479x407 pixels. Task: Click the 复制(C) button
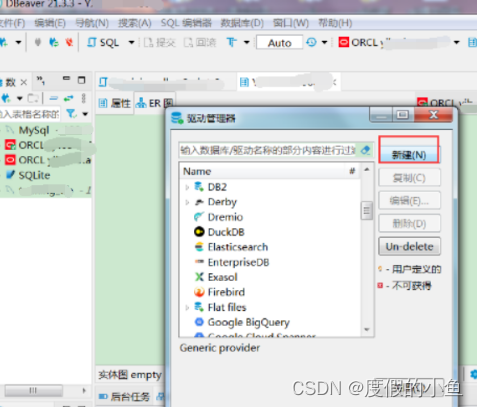click(409, 178)
